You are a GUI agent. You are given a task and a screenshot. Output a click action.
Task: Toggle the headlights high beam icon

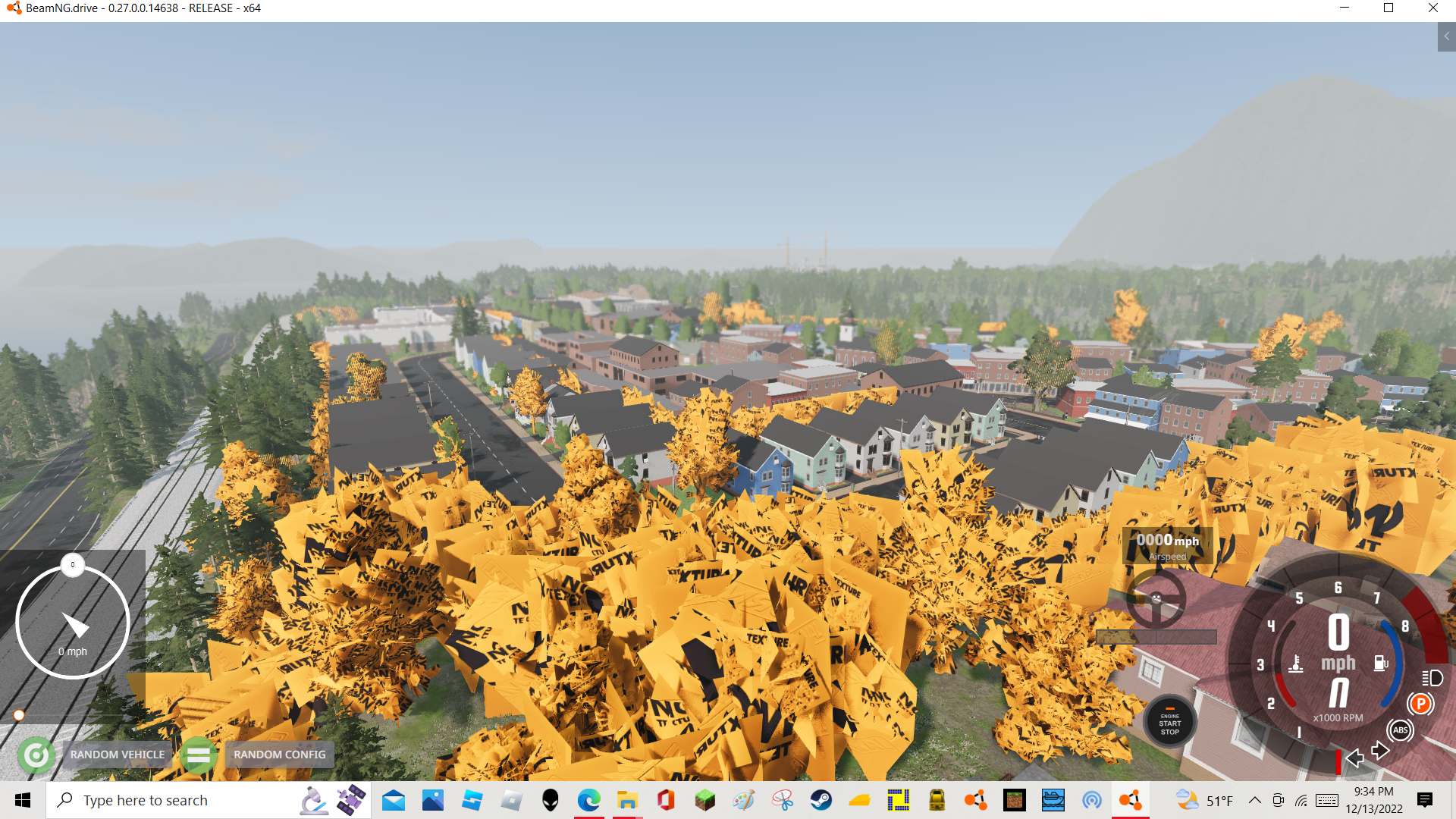(1432, 677)
